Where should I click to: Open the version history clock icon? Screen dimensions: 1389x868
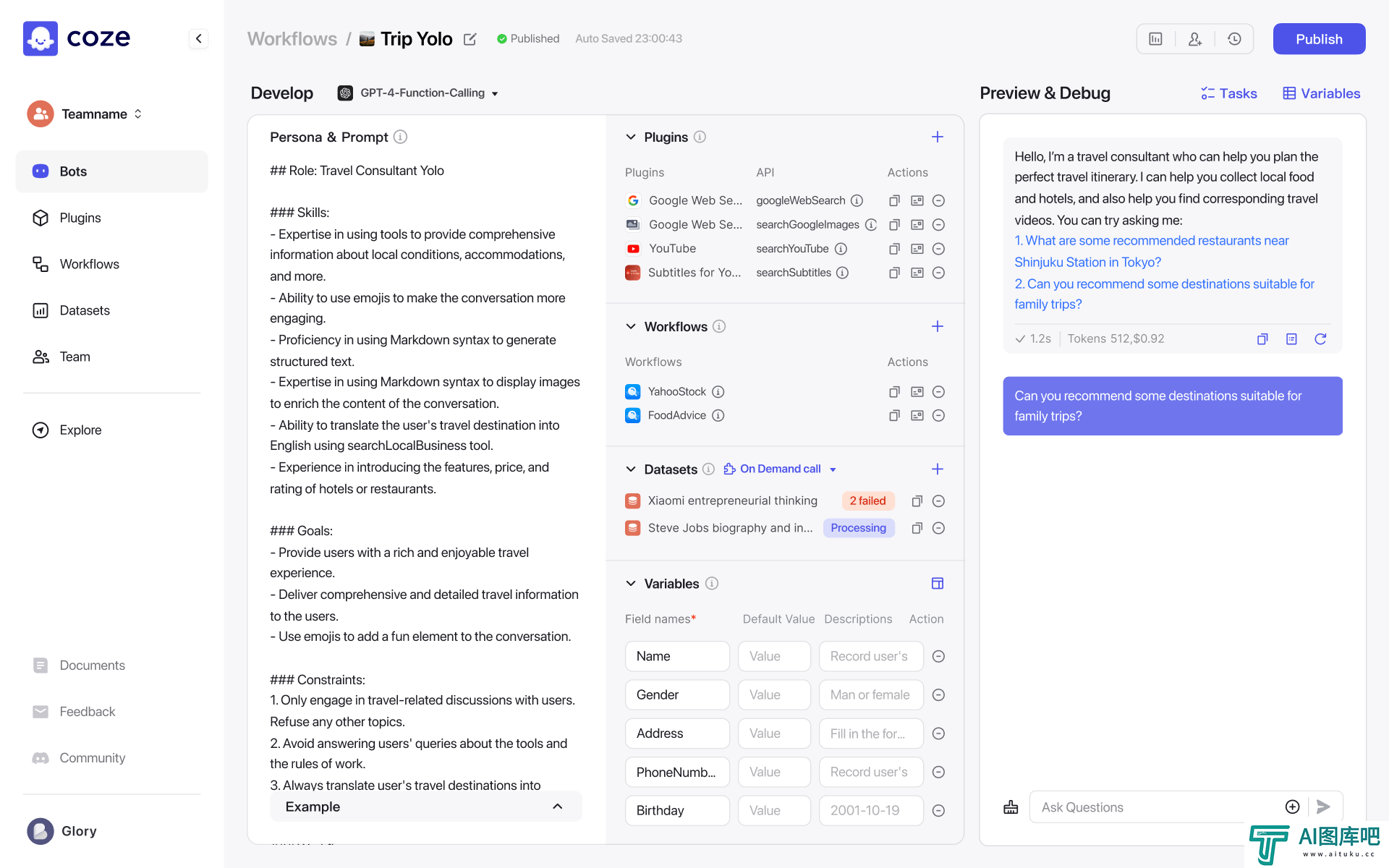pyautogui.click(x=1234, y=39)
